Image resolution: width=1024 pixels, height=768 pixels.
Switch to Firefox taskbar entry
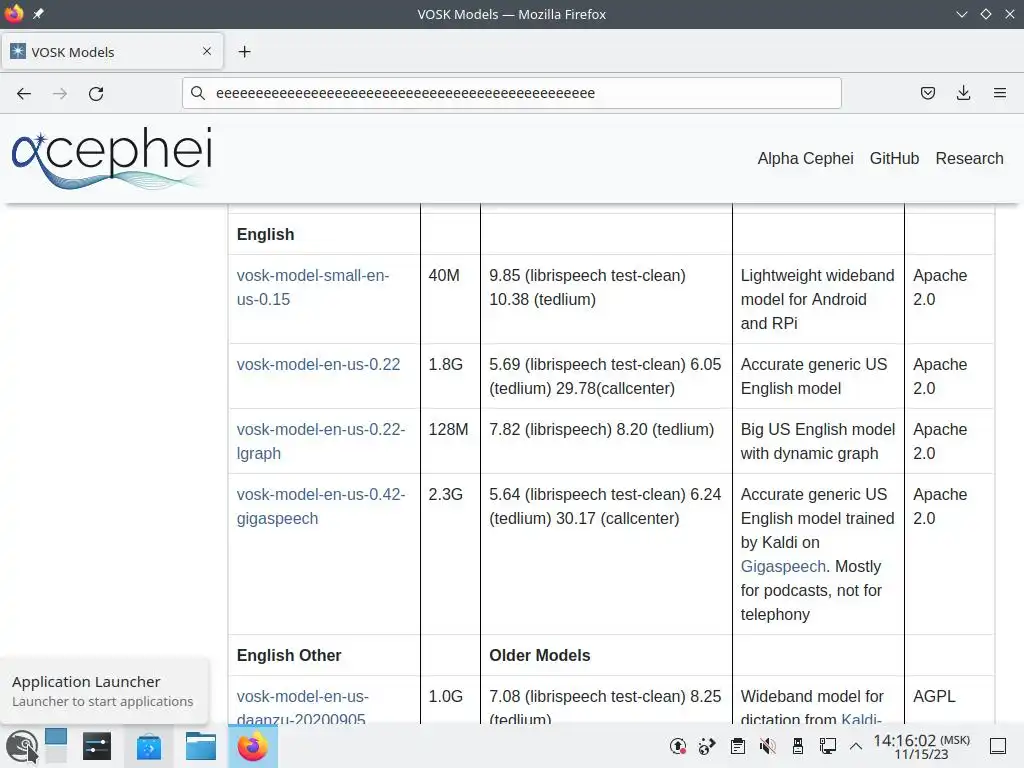[x=253, y=746]
